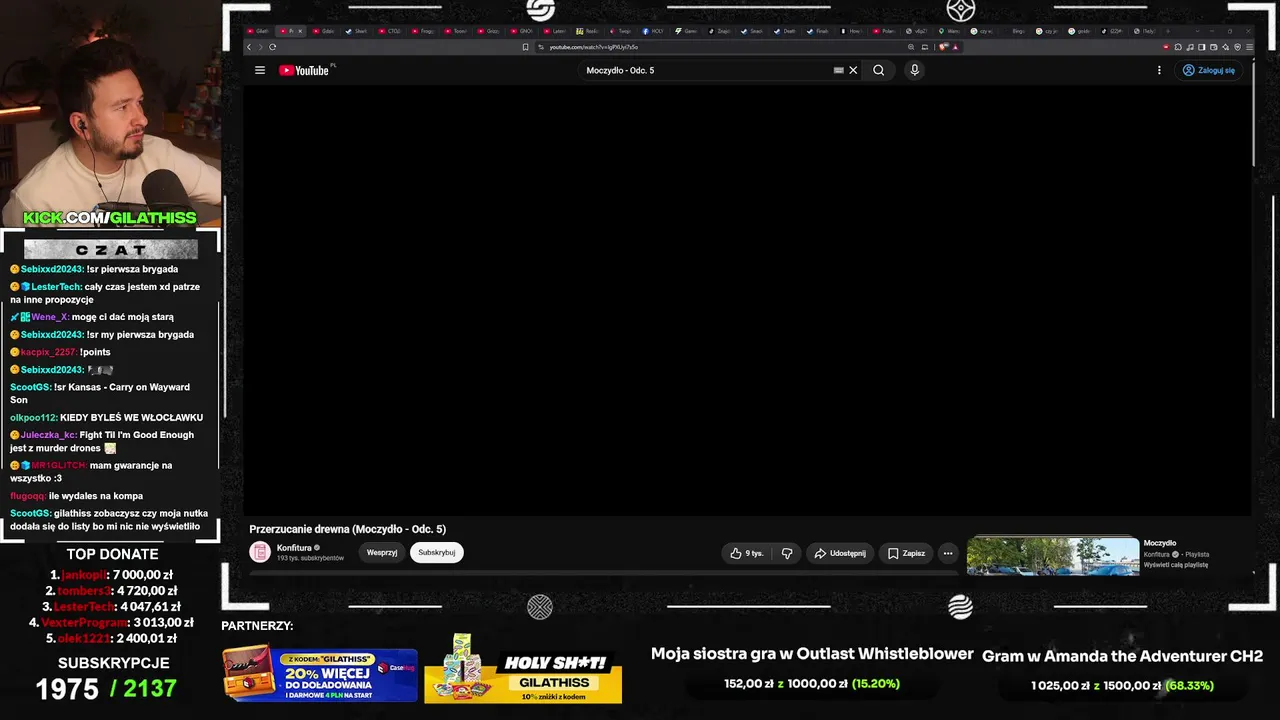This screenshot has width=1280, height=720.
Task: Like the video with thumbs up
Action: coord(747,553)
